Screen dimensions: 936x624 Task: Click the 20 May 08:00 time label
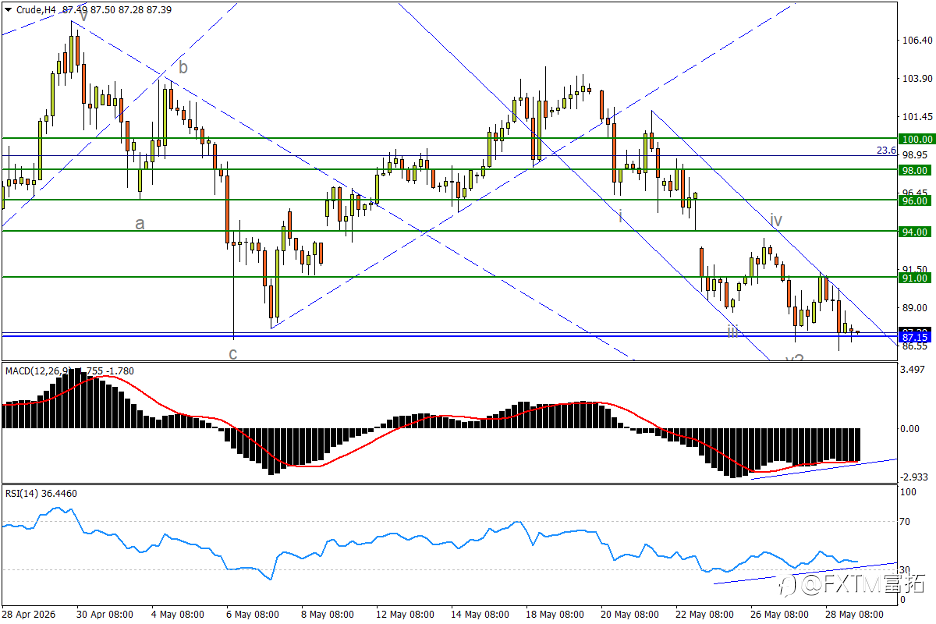[629, 614]
